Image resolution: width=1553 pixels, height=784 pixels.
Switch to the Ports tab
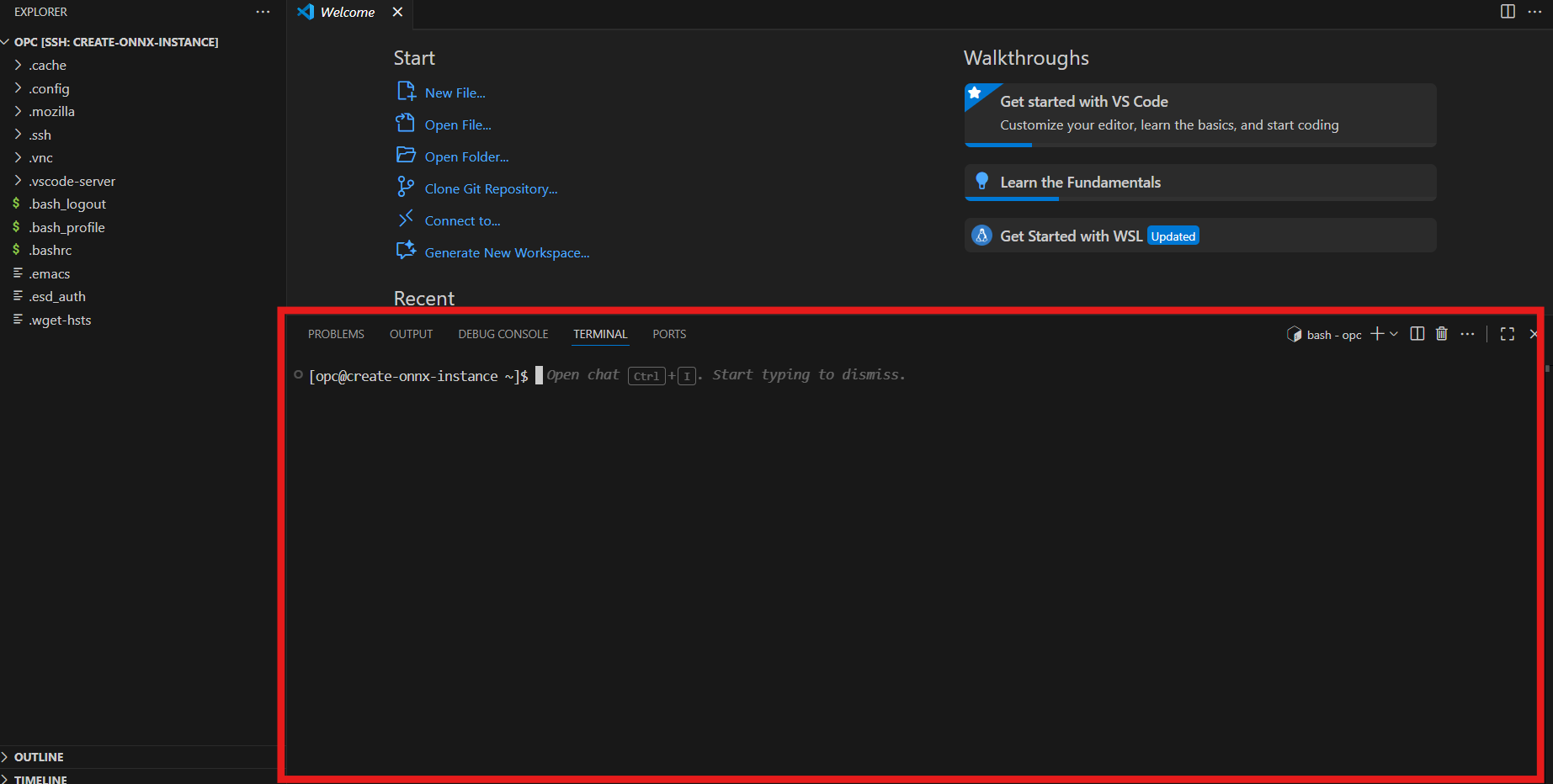pos(669,334)
